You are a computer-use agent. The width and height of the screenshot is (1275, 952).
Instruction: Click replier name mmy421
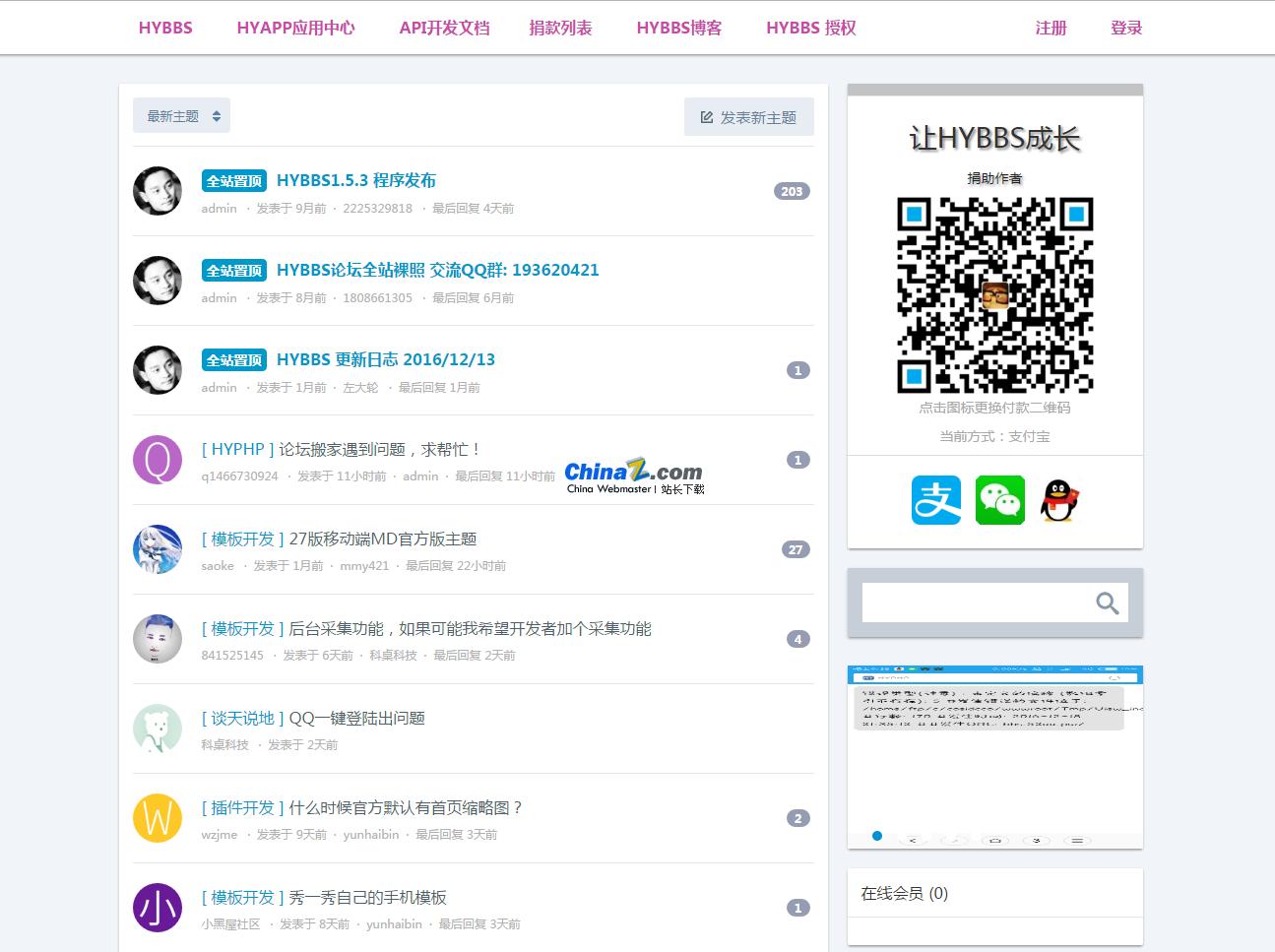coord(364,566)
